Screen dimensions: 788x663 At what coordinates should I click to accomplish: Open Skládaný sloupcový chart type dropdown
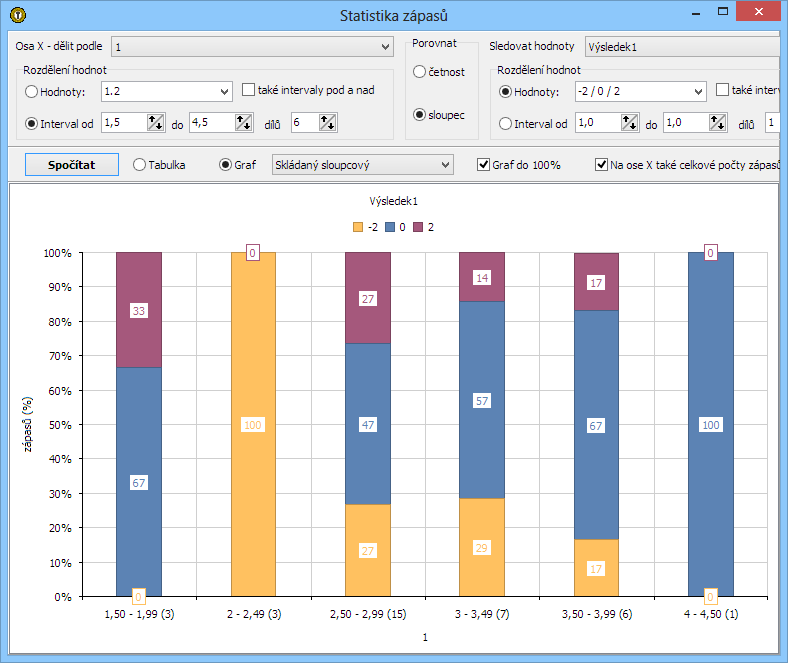point(362,165)
